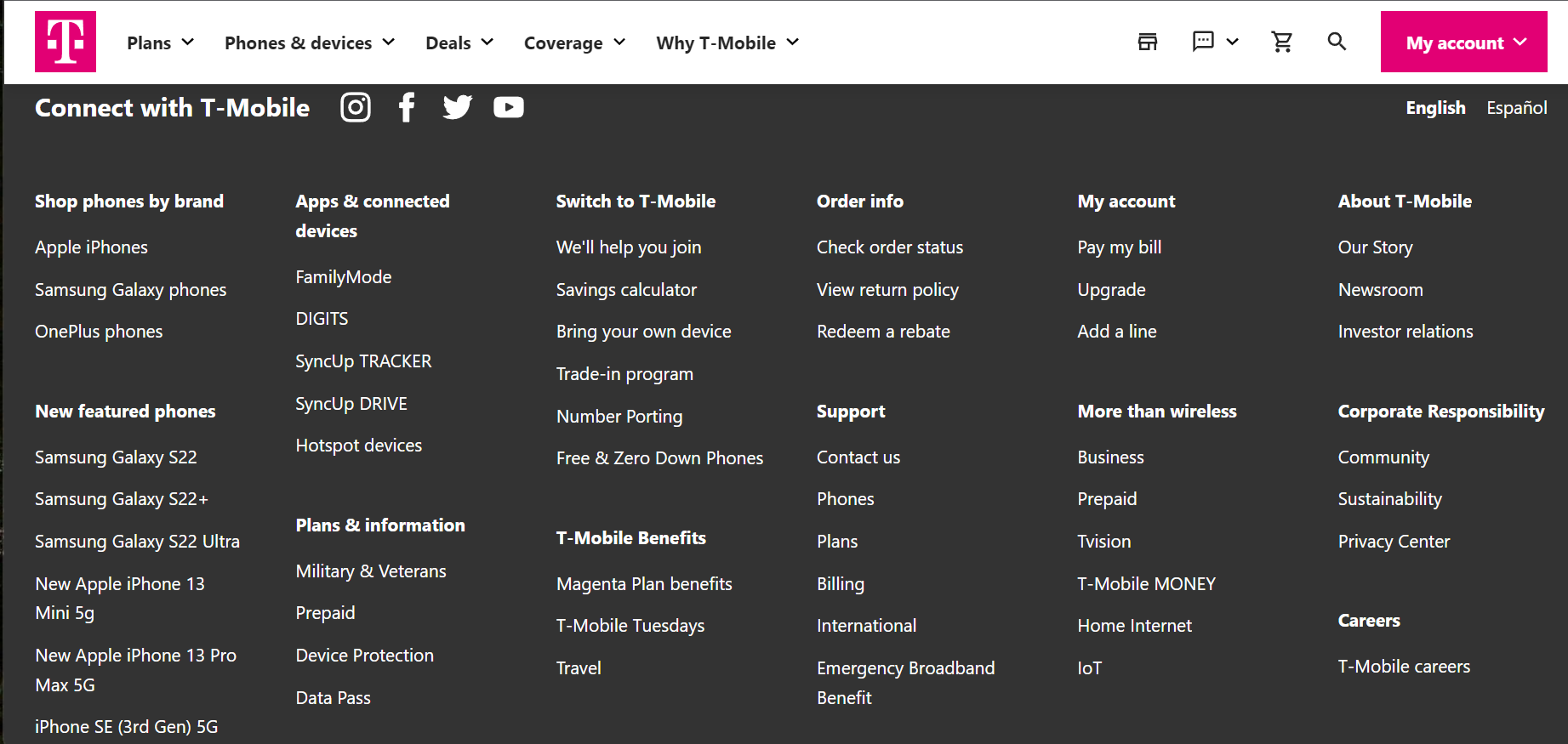Open DIGITS link
Image resolution: width=1568 pixels, height=744 pixels.
322,319
